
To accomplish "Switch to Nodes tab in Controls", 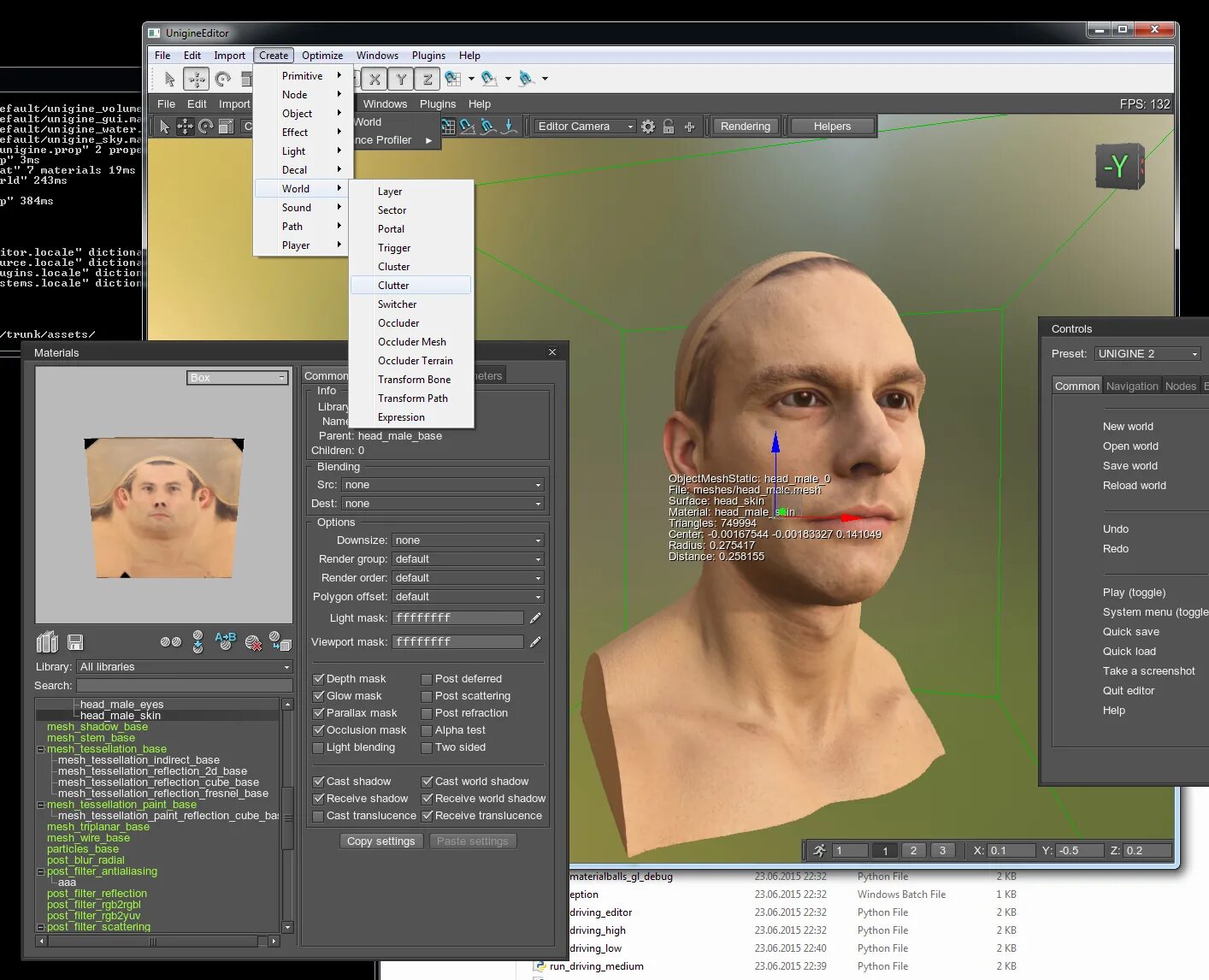I will [x=1181, y=387].
